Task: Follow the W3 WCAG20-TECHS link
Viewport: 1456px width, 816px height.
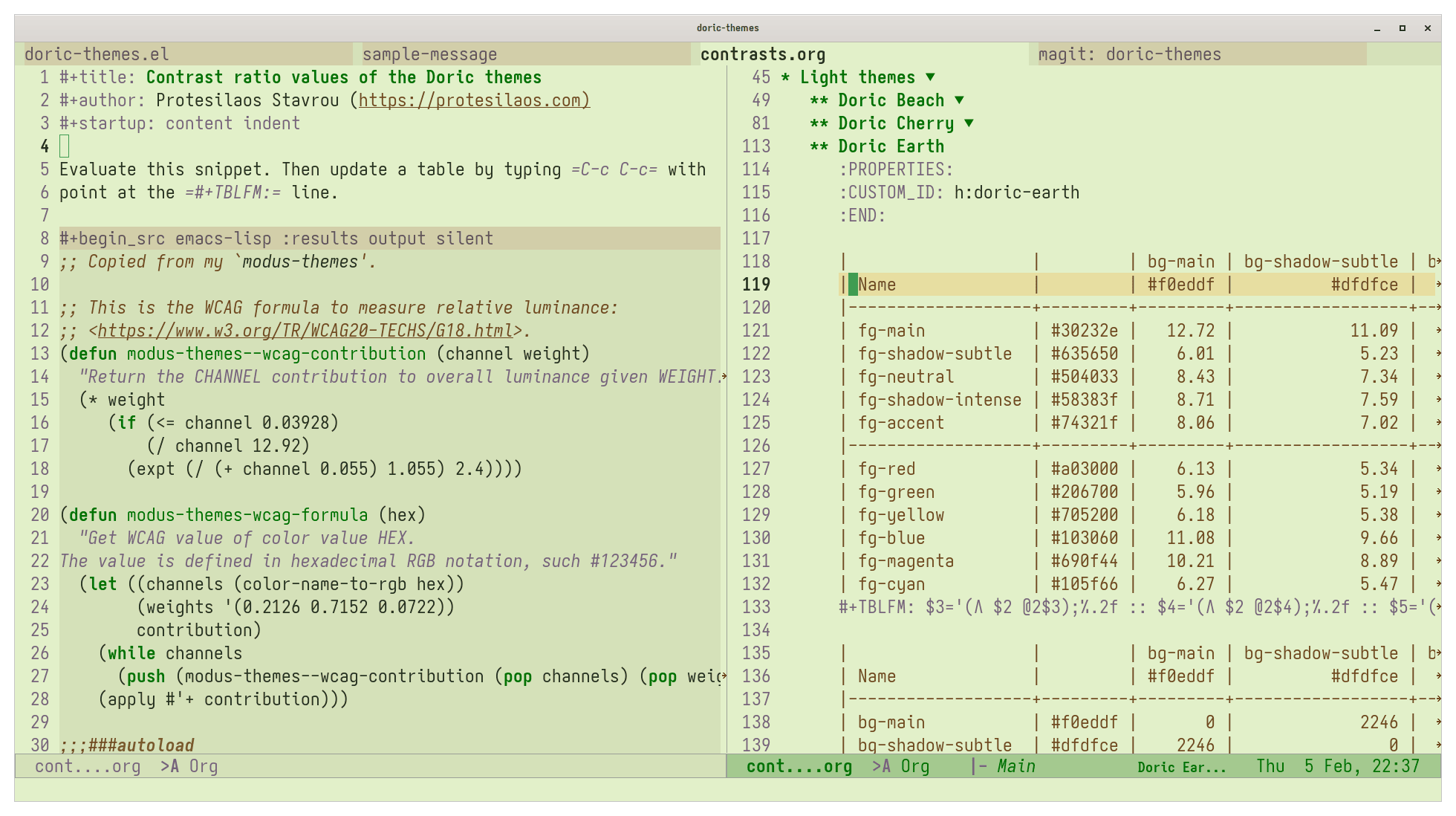Action: click(305, 331)
